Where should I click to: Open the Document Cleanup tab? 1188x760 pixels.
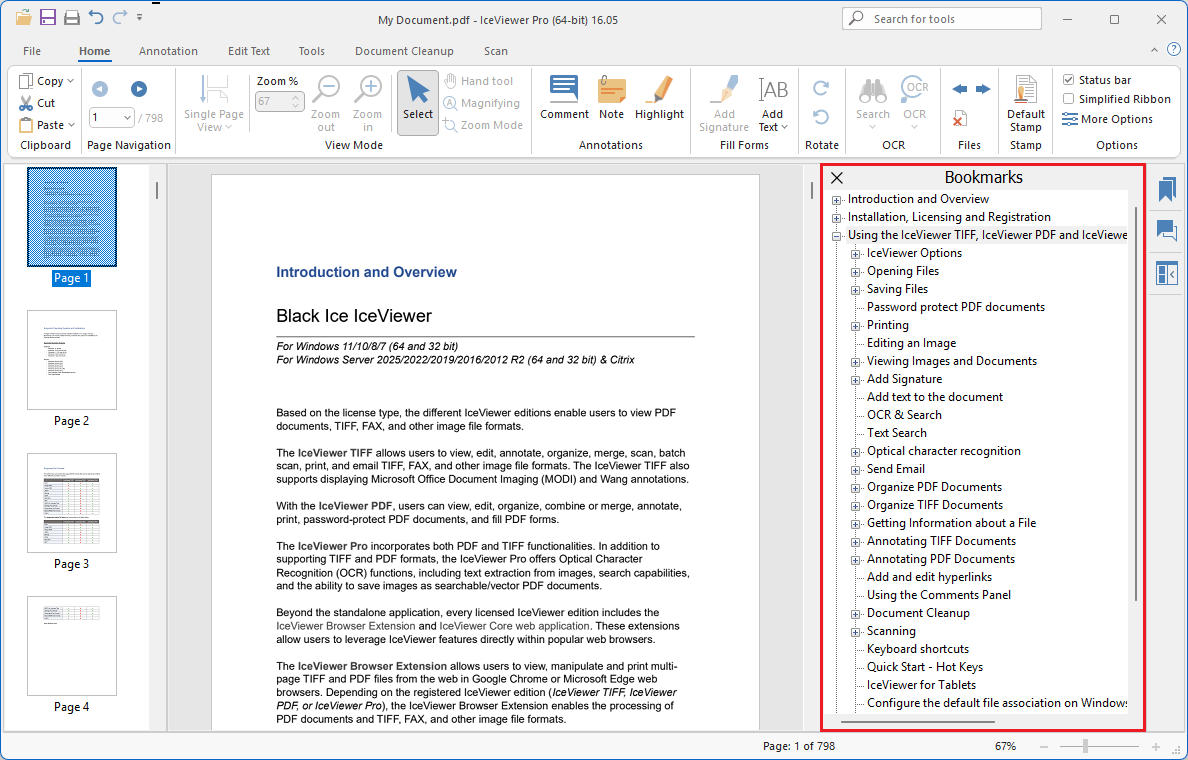[404, 51]
